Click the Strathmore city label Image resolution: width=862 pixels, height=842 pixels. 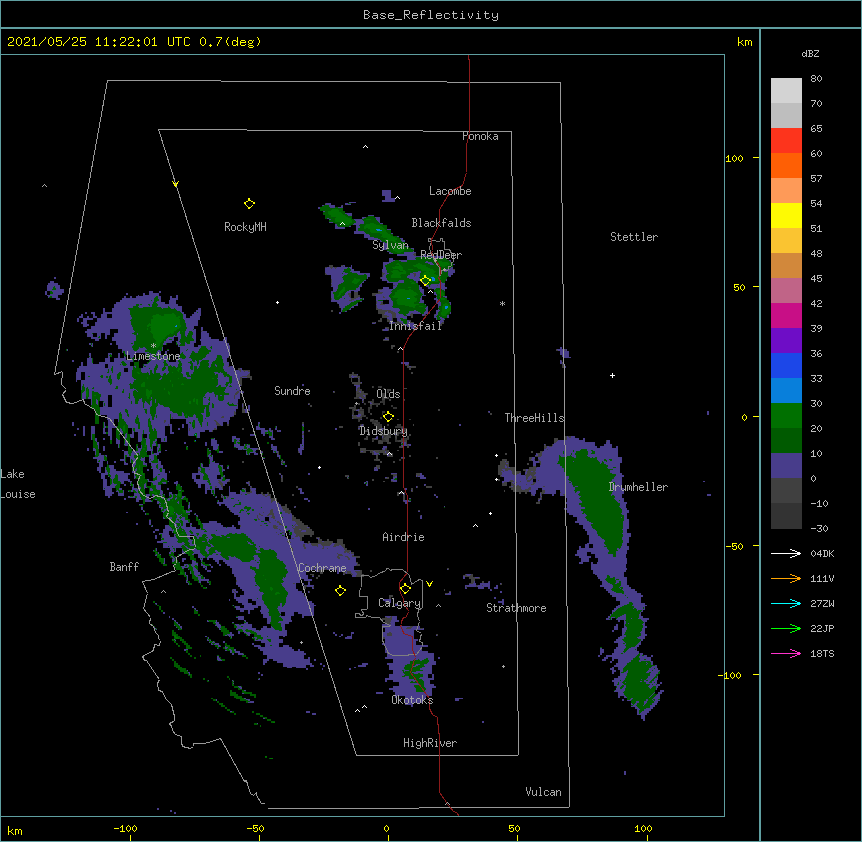(x=516, y=608)
